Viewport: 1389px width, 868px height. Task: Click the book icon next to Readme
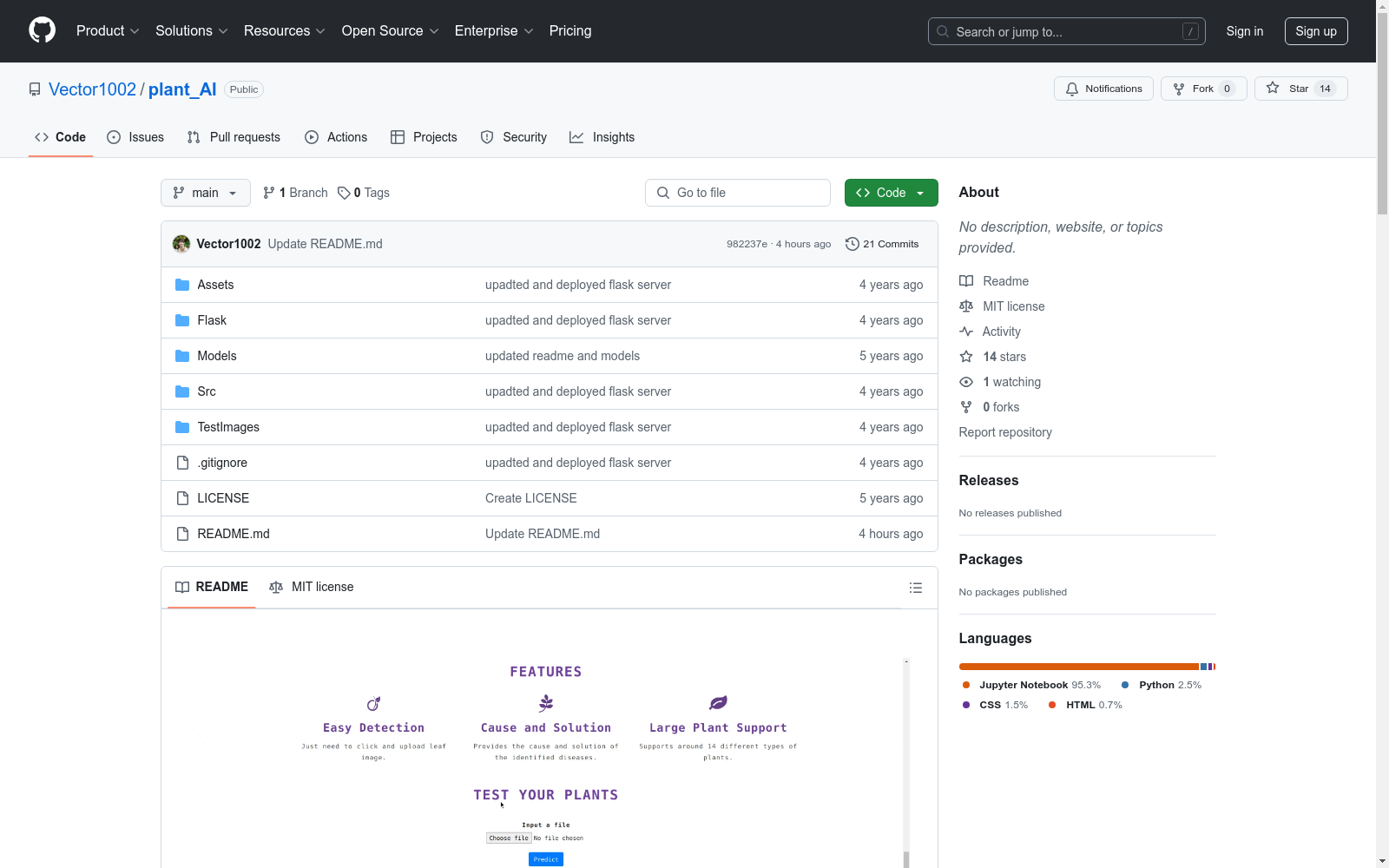966,281
